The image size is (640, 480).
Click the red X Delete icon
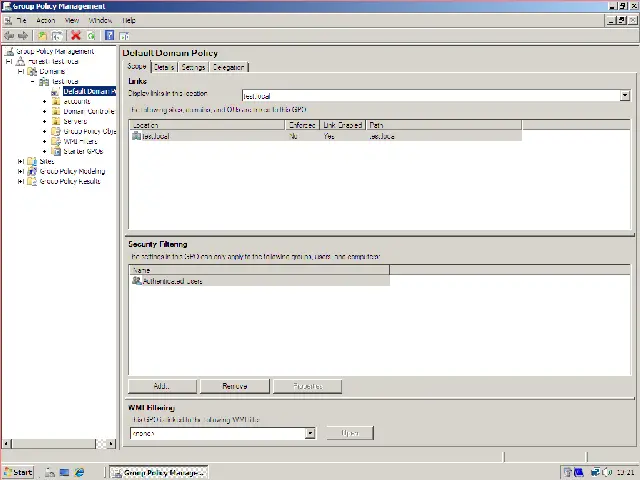click(x=76, y=36)
